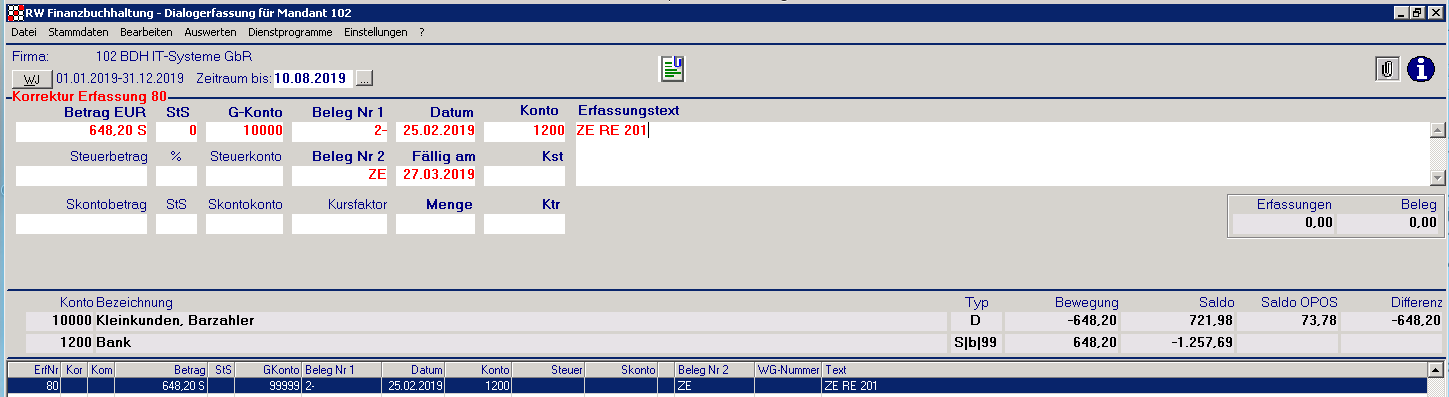Screen dimensions: 1449x397
Task: Click the RW app icon in title bar
Action: point(14,13)
